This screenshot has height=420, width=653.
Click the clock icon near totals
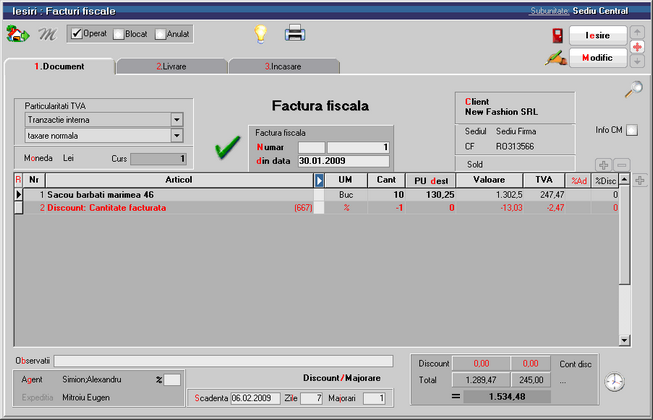[x=615, y=381]
